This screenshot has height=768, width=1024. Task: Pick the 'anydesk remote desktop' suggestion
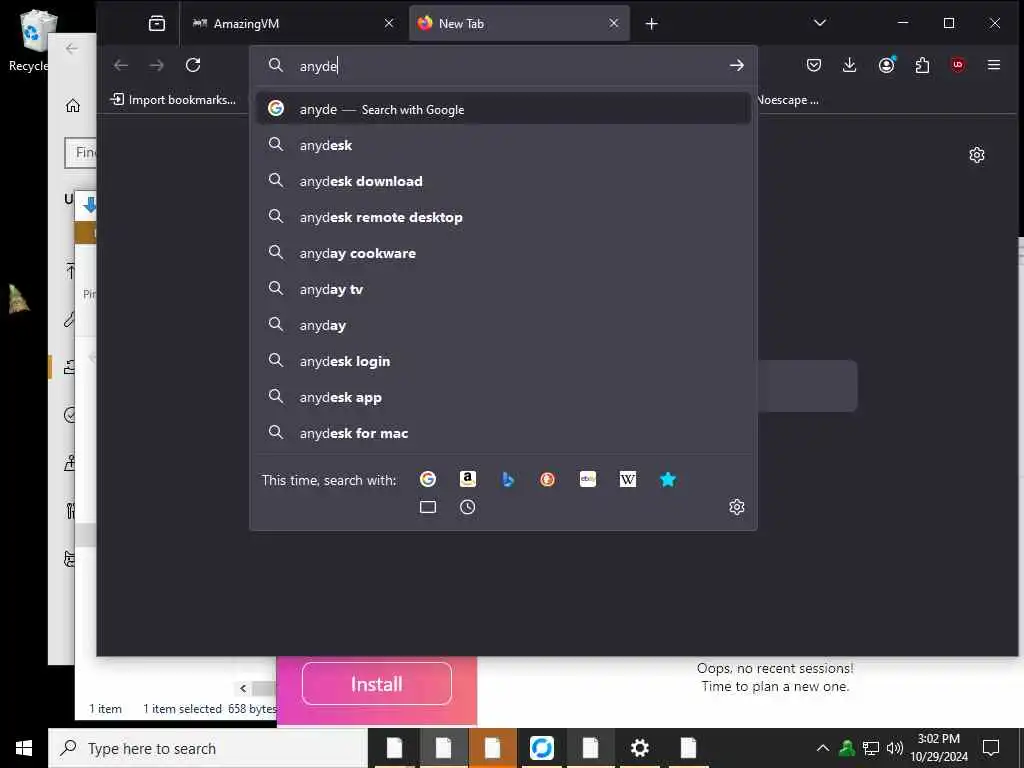pos(503,217)
